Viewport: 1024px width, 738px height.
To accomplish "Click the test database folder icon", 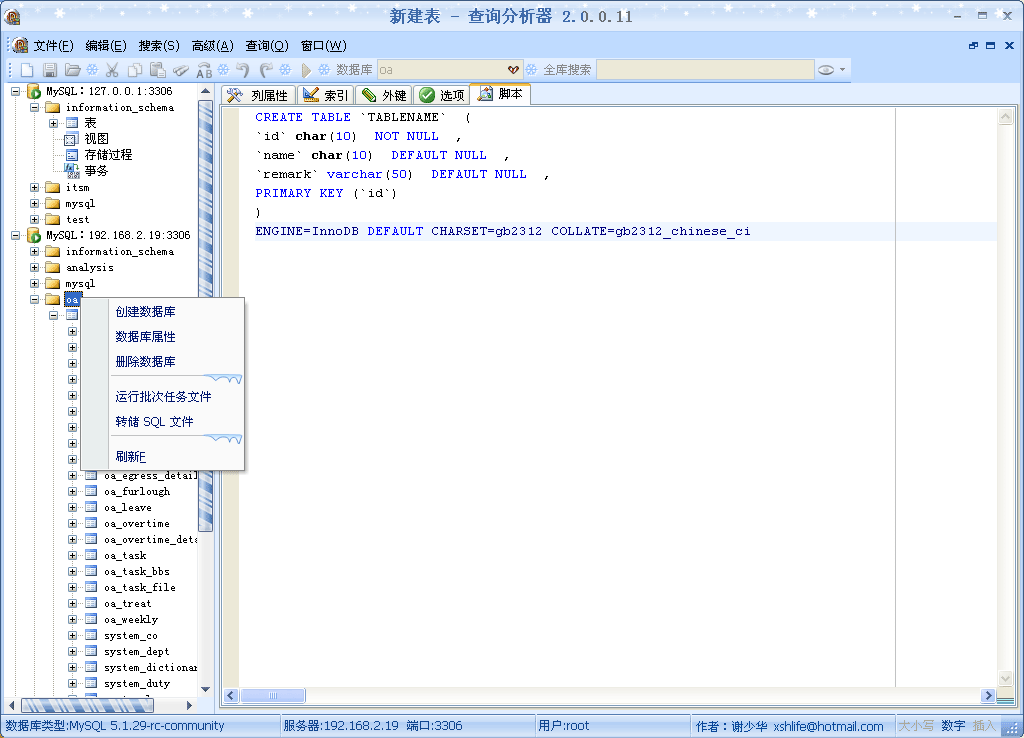I will [52, 219].
